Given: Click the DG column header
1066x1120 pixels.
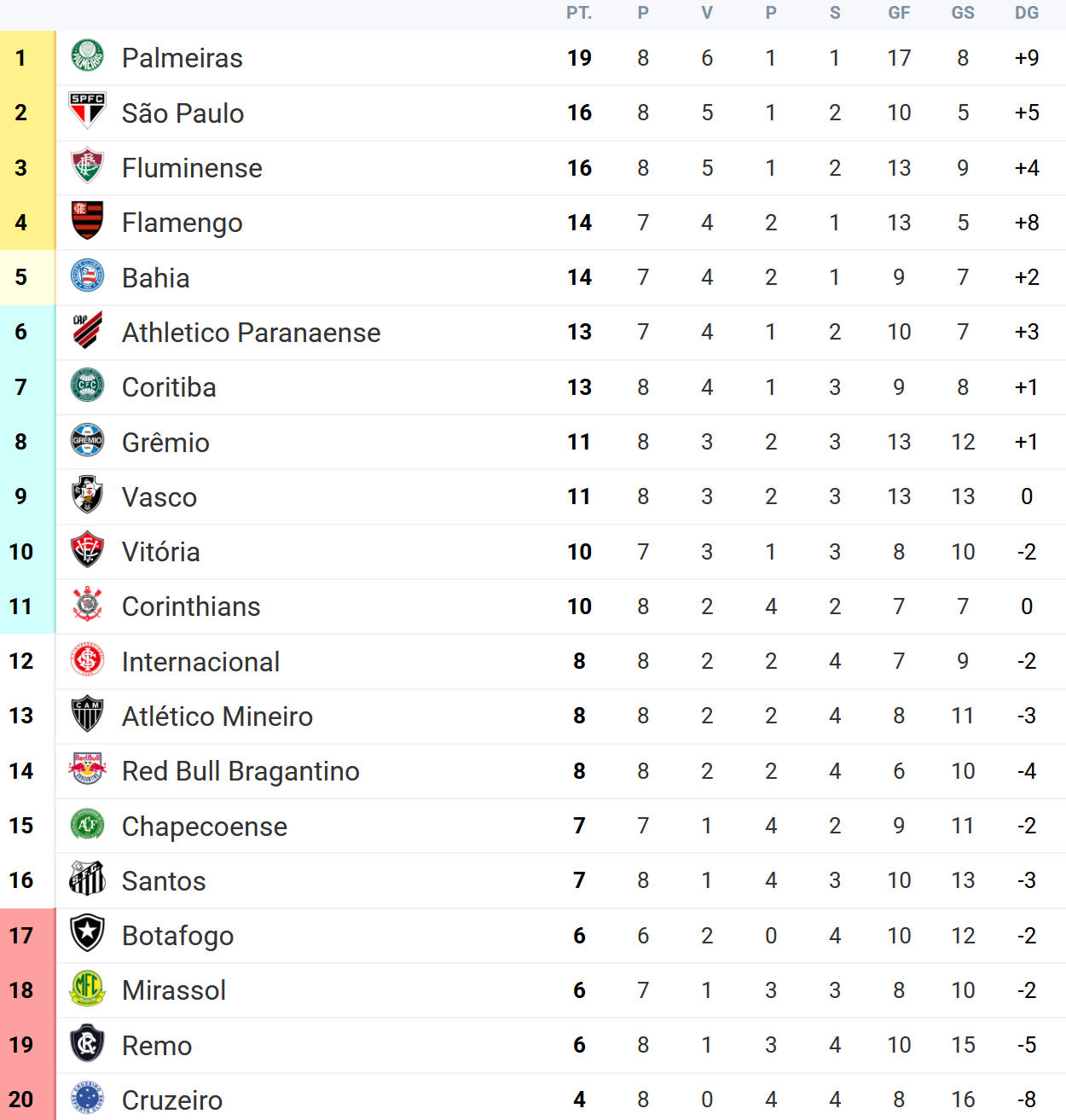Looking at the screenshot, I should click(x=1027, y=13).
